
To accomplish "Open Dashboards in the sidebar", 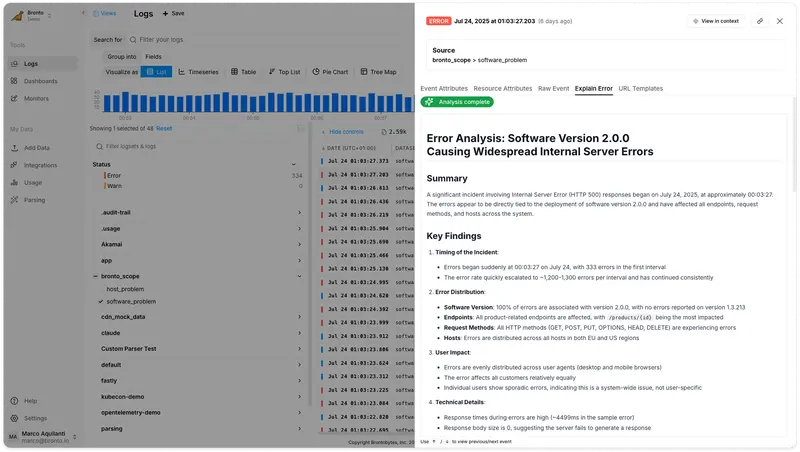I will pos(42,81).
